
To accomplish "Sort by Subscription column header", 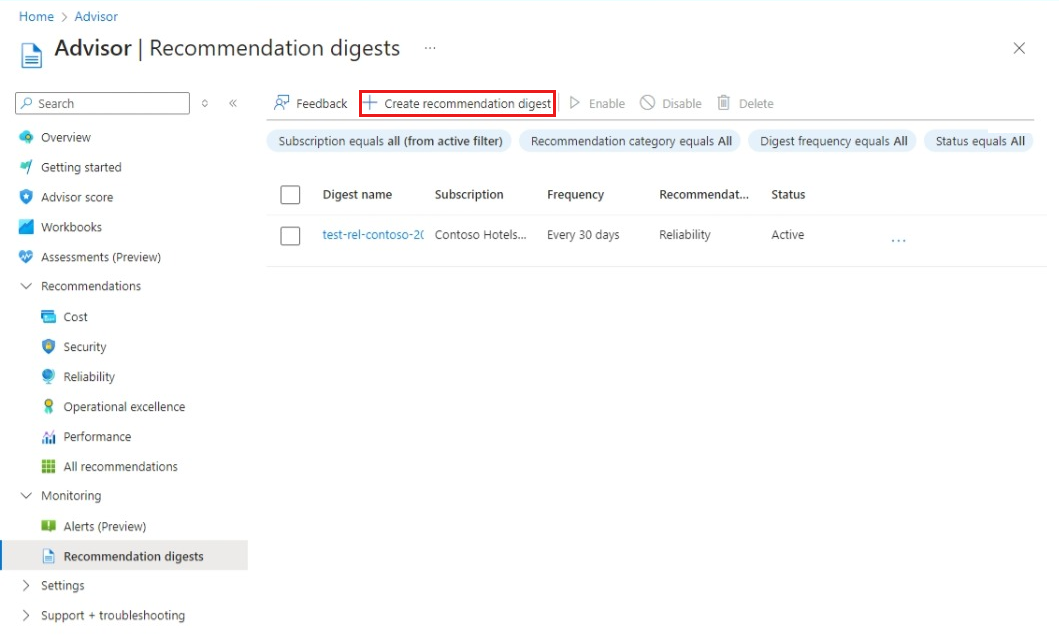I will (469, 195).
